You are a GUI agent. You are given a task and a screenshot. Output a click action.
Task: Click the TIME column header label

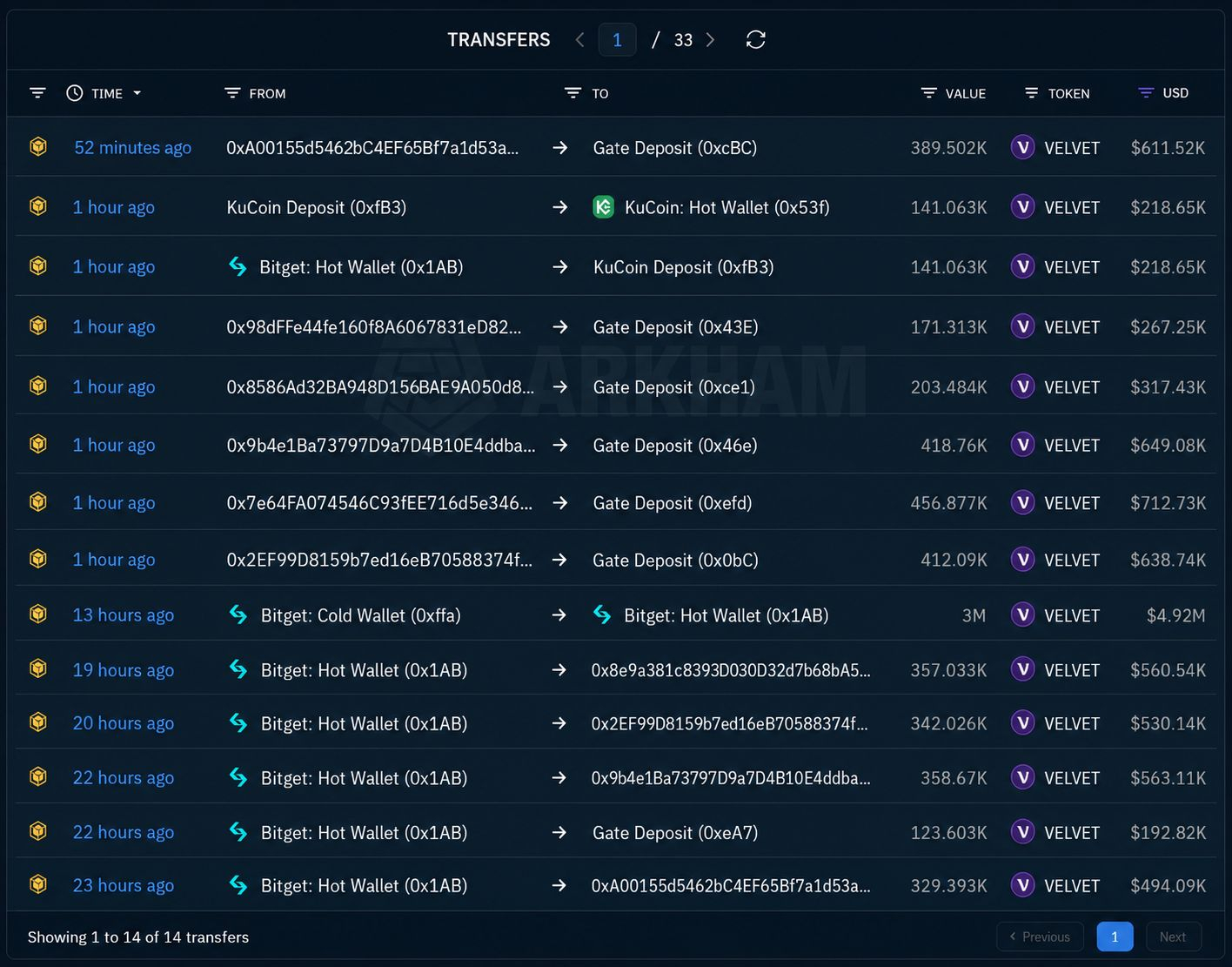pyautogui.click(x=107, y=93)
